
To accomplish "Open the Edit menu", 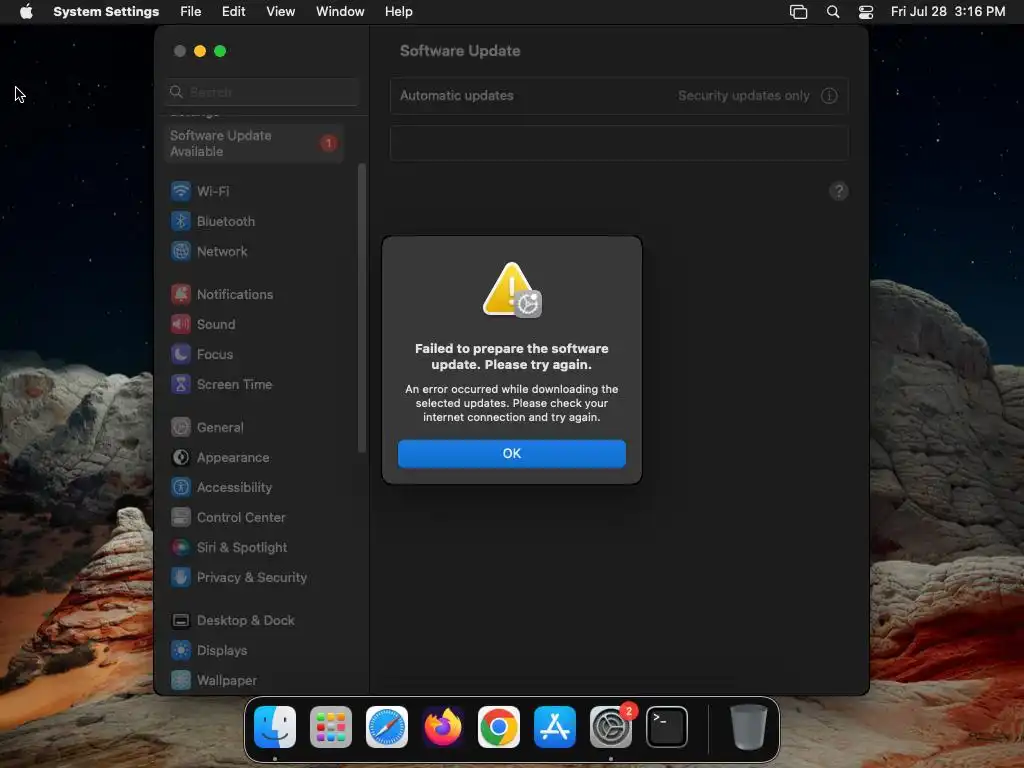I will (x=233, y=12).
